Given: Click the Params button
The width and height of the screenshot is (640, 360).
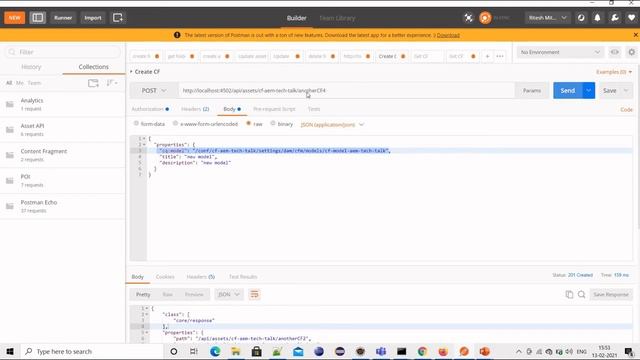Looking at the screenshot, I should tap(532, 91).
